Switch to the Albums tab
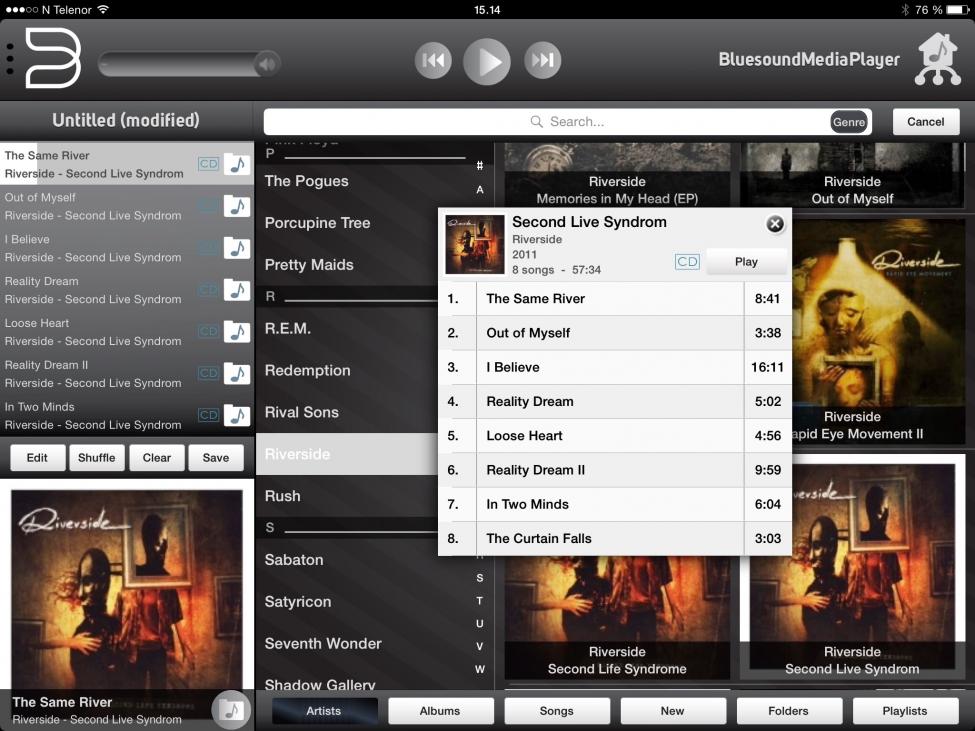The image size is (975, 731). pos(440,710)
